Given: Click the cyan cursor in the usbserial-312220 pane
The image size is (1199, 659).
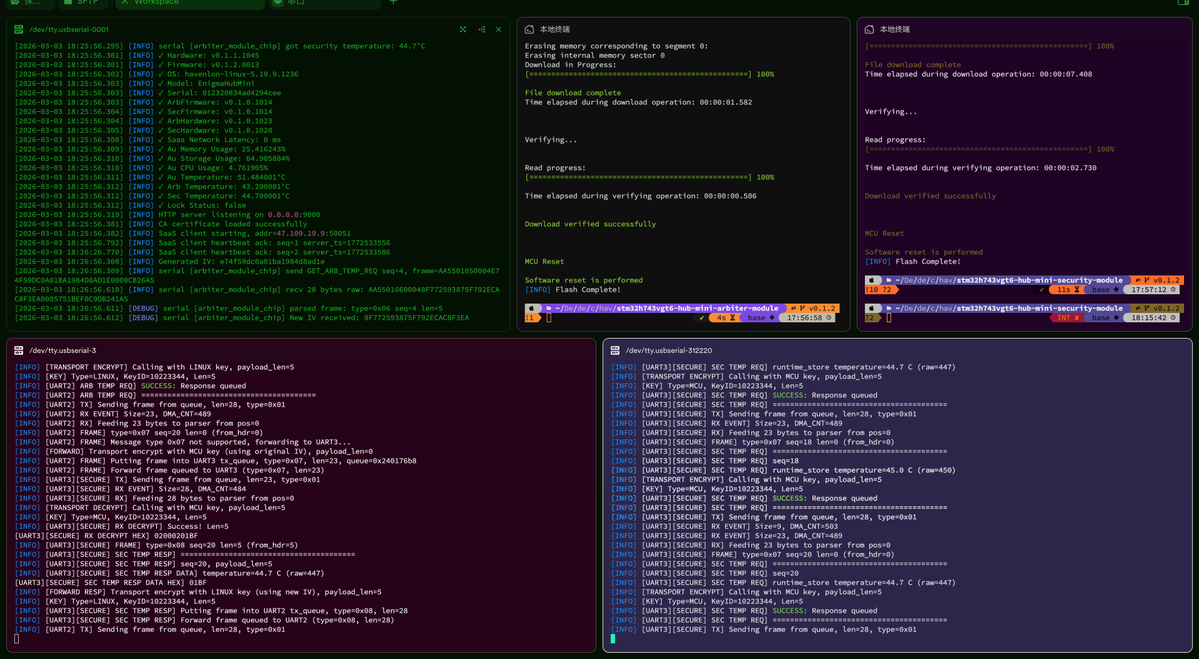Looking at the screenshot, I should [612, 638].
